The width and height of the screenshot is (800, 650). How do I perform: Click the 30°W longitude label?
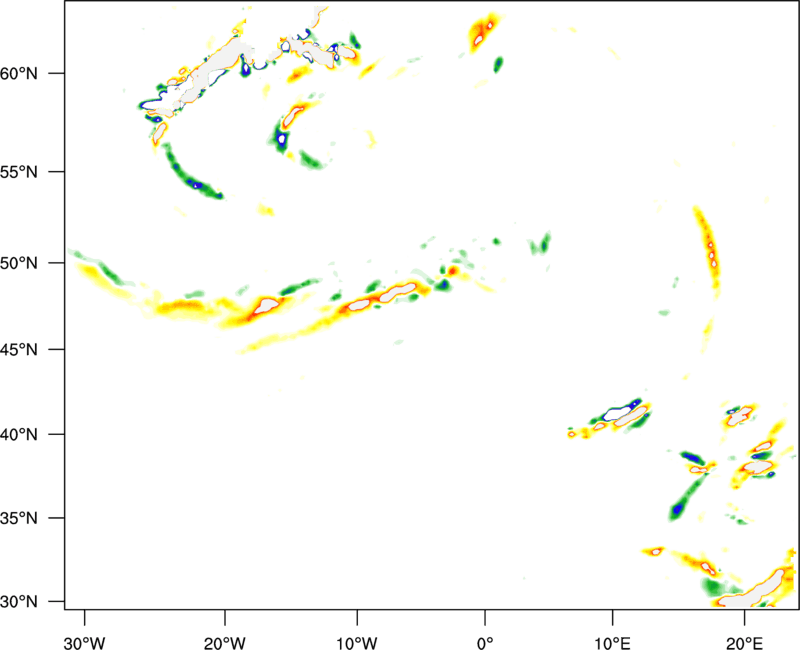[84, 643]
